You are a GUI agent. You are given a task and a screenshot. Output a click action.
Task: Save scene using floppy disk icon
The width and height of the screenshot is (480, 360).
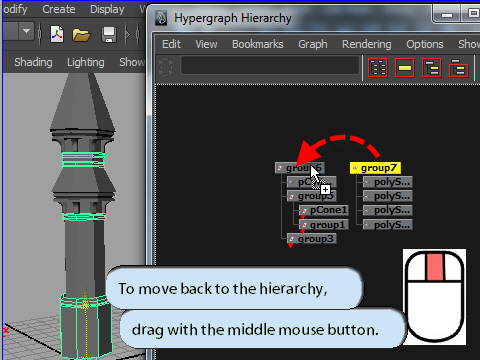coord(109,35)
